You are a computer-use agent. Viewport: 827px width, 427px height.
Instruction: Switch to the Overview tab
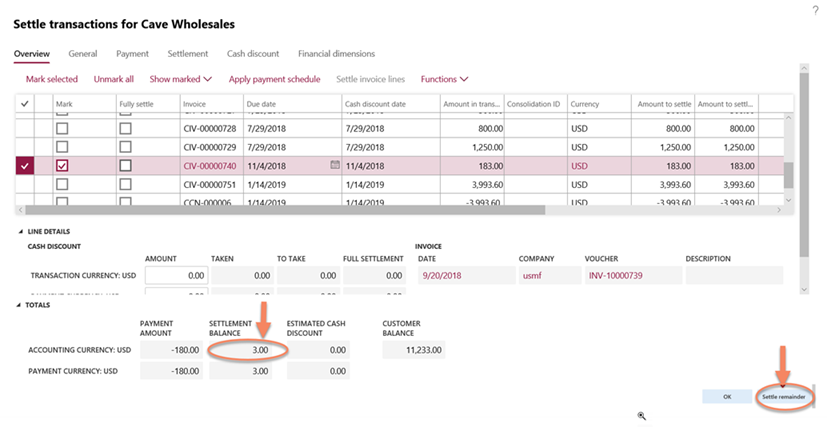tap(32, 54)
